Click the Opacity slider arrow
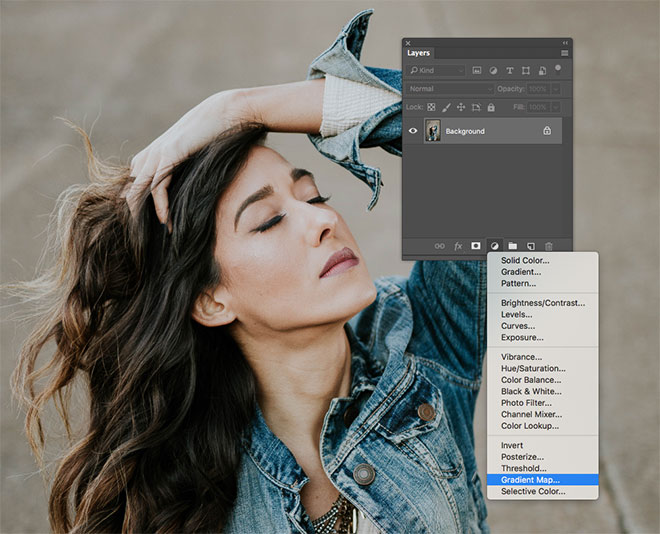The width and height of the screenshot is (660, 534). click(556, 89)
